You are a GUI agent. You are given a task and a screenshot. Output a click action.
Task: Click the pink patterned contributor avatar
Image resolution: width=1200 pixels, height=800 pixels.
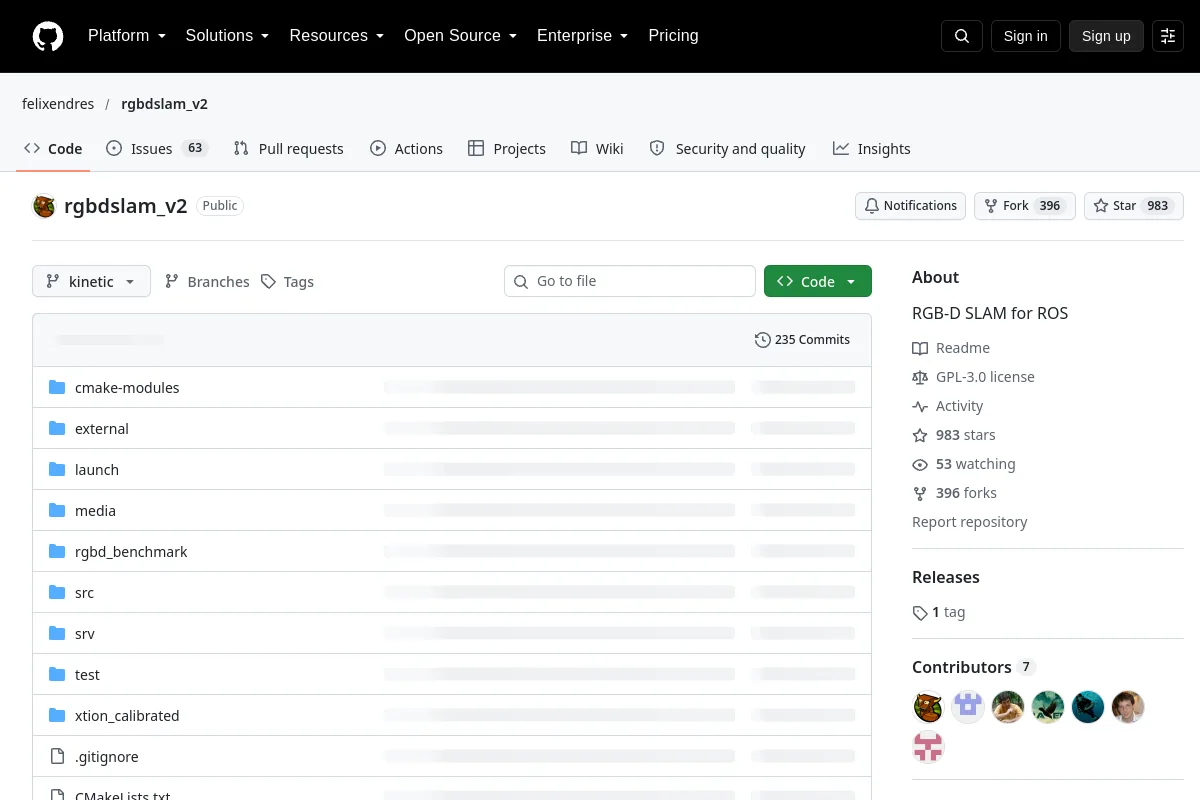click(928, 747)
